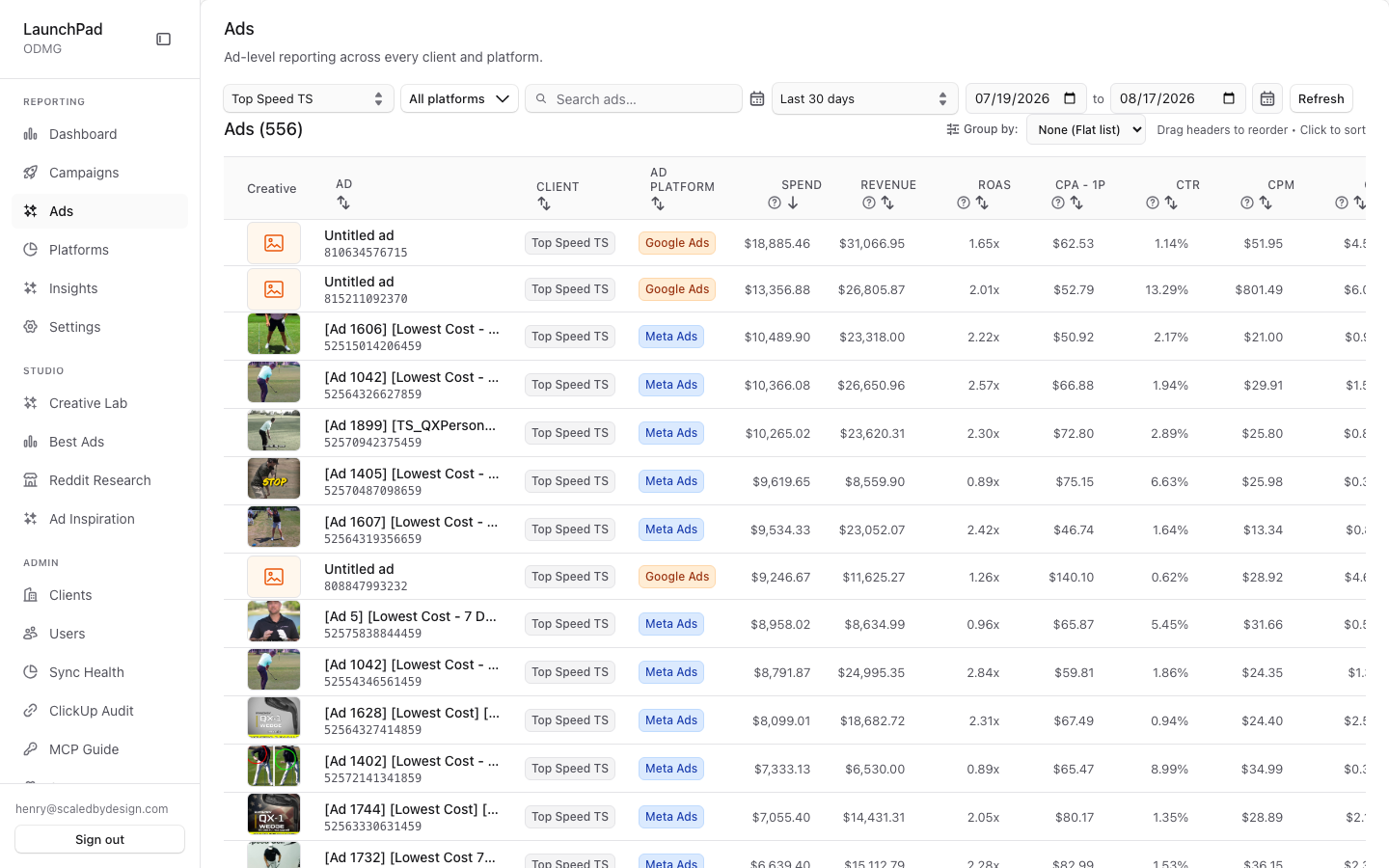This screenshot has width=1389, height=868.
Task: Click the help icon under ROAS
Action: pyautogui.click(x=964, y=203)
